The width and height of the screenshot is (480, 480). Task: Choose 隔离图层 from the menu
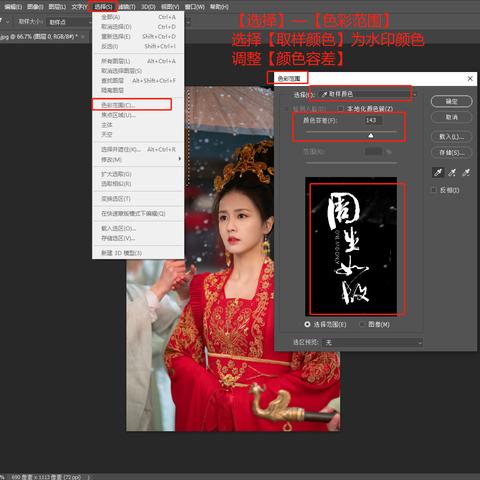pyautogui.click(x=138, y=90)
